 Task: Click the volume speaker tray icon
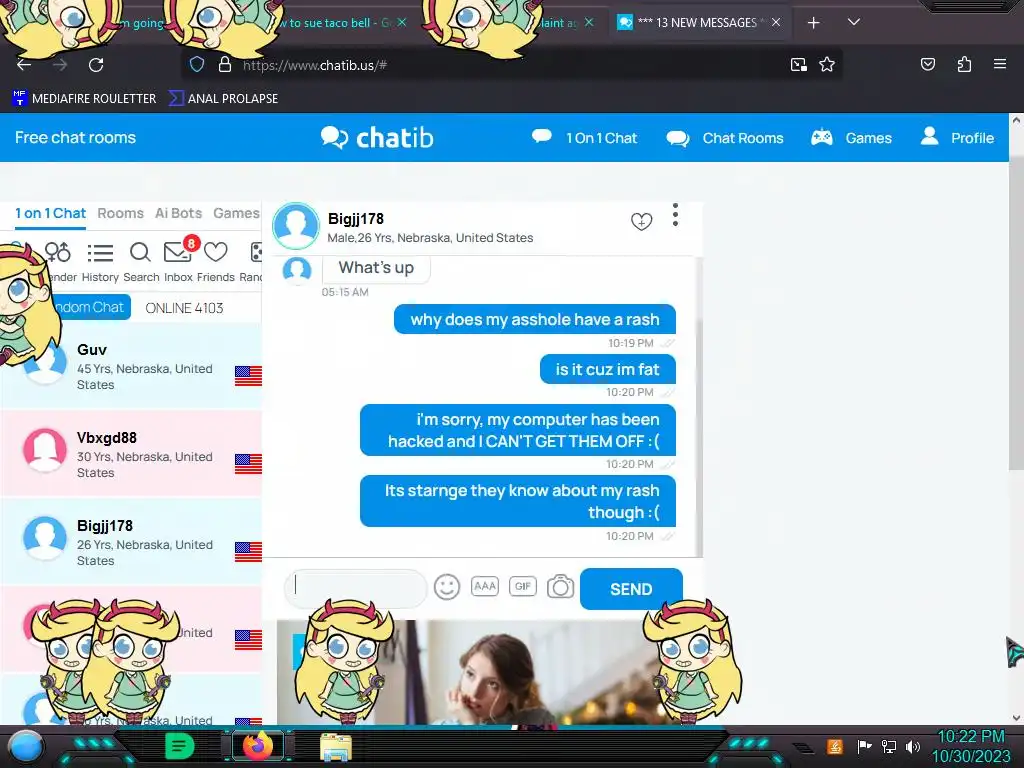[x=913, y=746]
